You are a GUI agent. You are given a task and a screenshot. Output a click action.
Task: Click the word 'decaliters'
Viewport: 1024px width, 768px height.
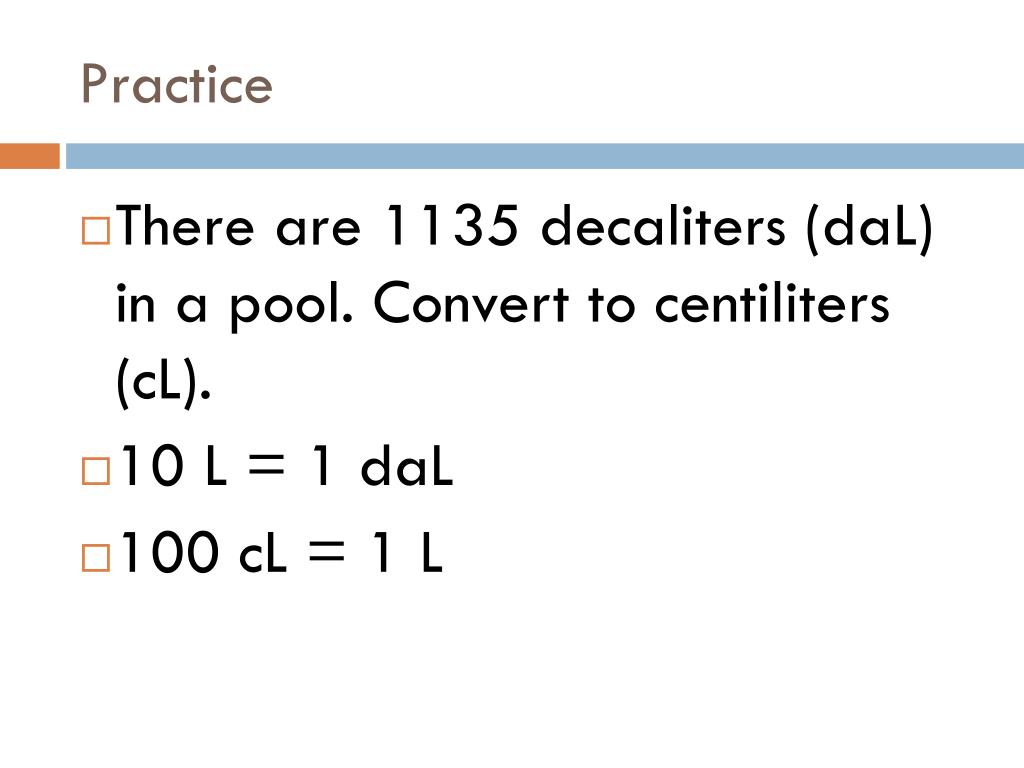click(664, 225)
